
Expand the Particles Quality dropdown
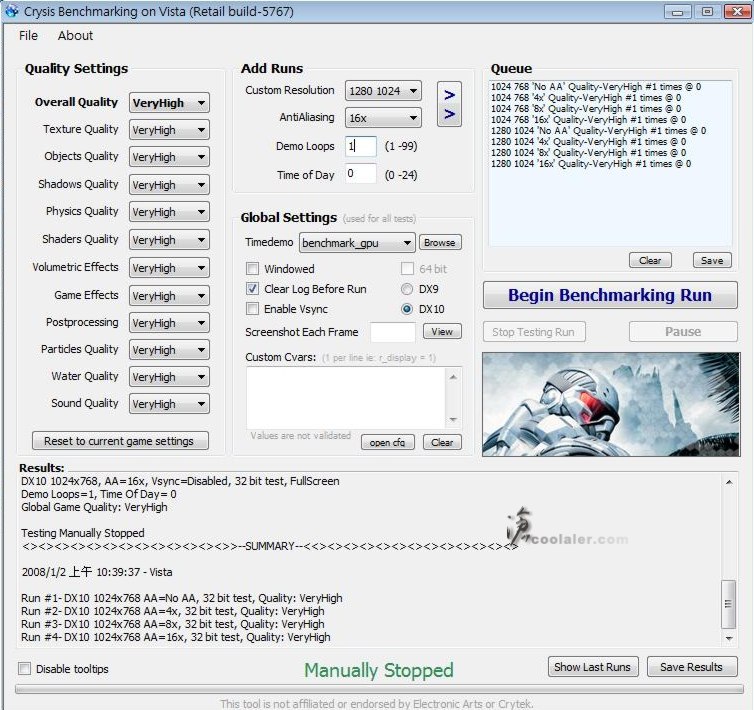(x=169, y=350)
